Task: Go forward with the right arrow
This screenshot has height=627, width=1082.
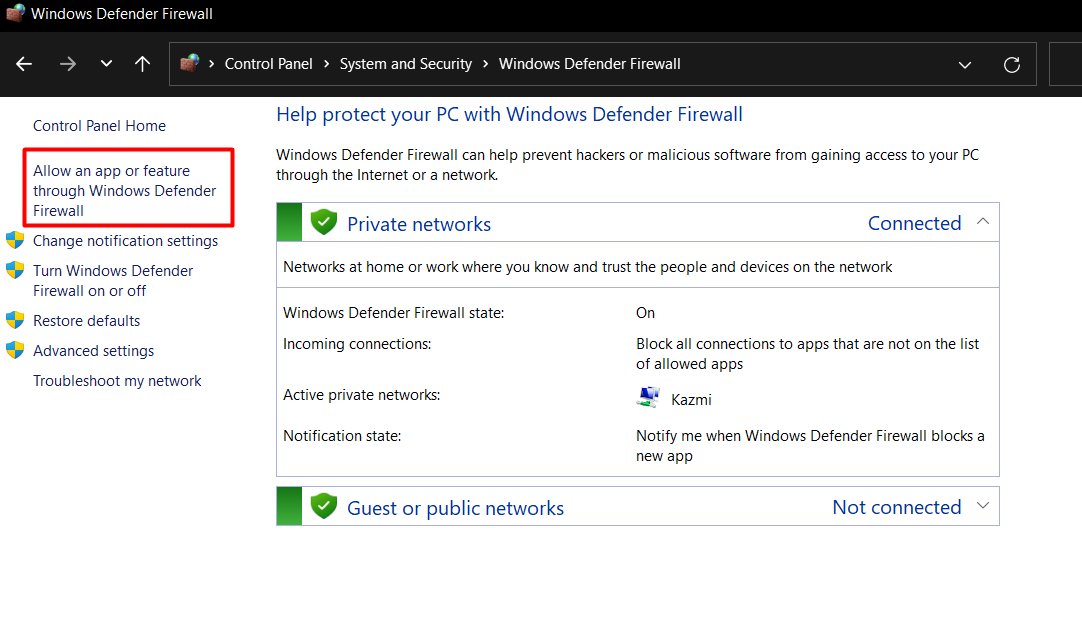Action: pyautogui.click(x=68, y=64)
